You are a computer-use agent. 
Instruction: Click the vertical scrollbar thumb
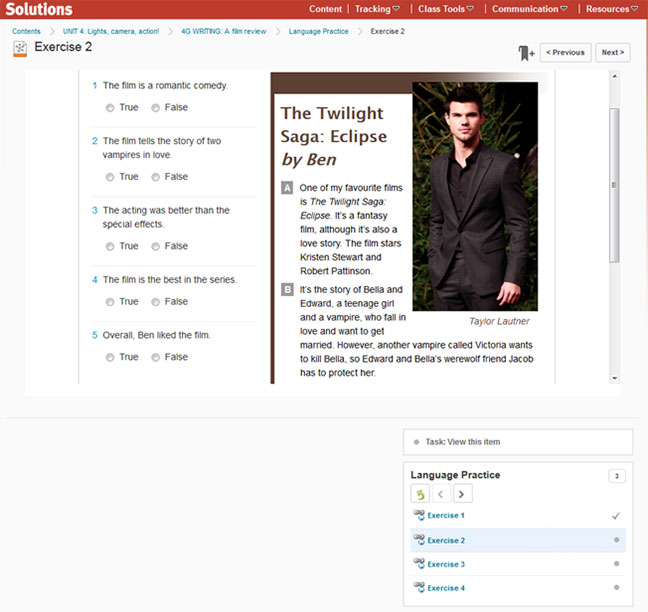pyautogui.click(x=614, y=185)
